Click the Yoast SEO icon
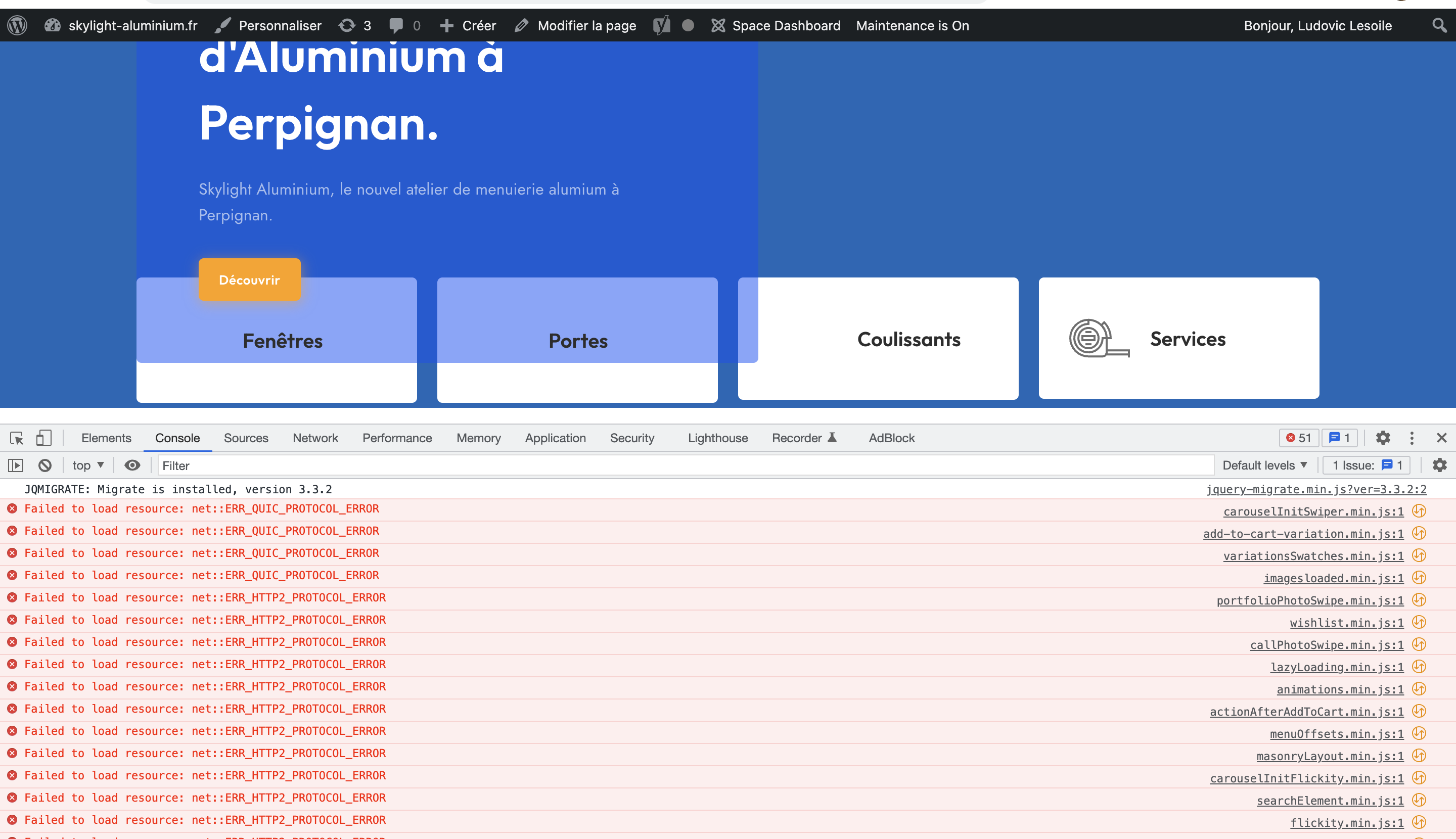The width and height of the screenshot is (1456, 839). [662, 25]
